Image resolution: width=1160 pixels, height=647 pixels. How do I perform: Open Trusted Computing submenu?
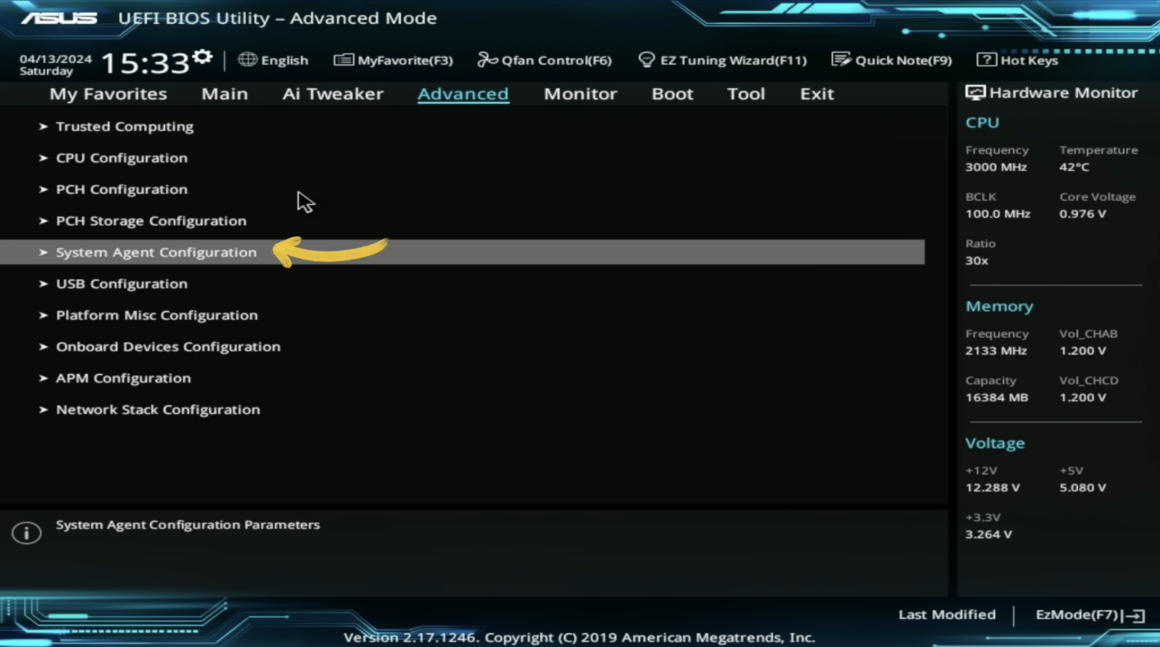pyautogui.click(x=125, y=126)
